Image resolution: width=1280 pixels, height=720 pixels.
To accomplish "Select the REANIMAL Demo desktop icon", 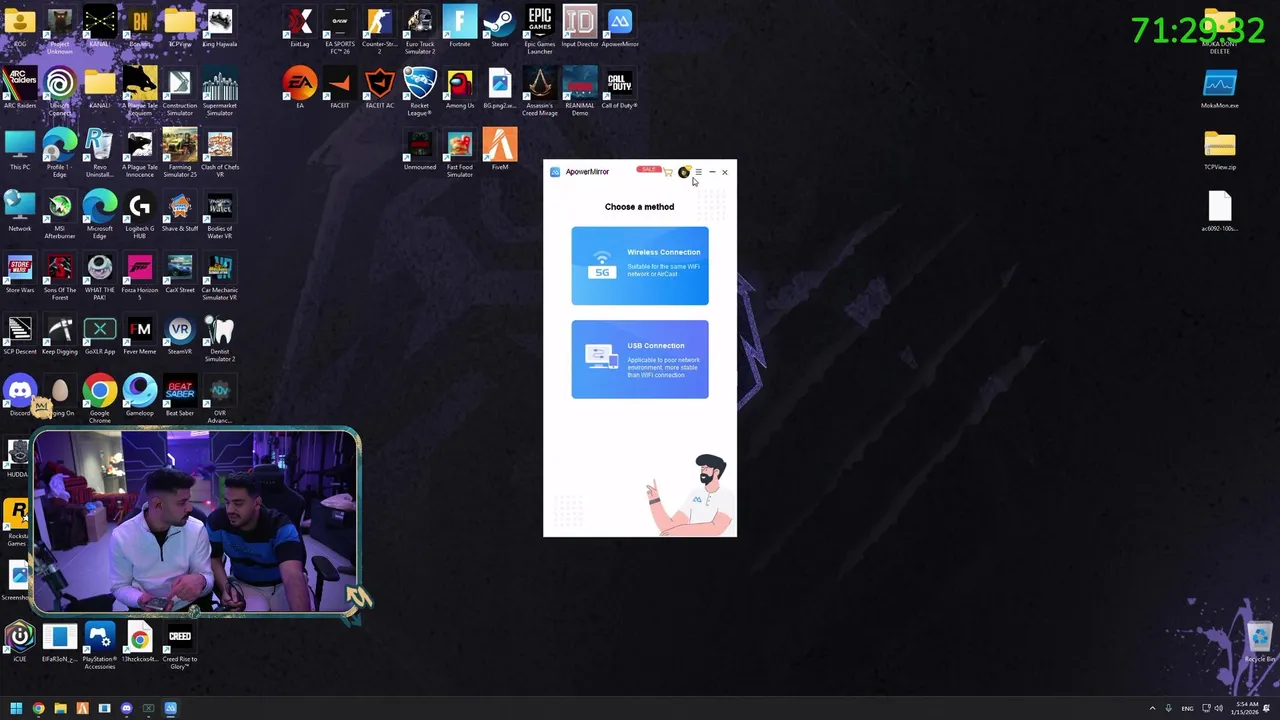I will (x=580, y=91).
